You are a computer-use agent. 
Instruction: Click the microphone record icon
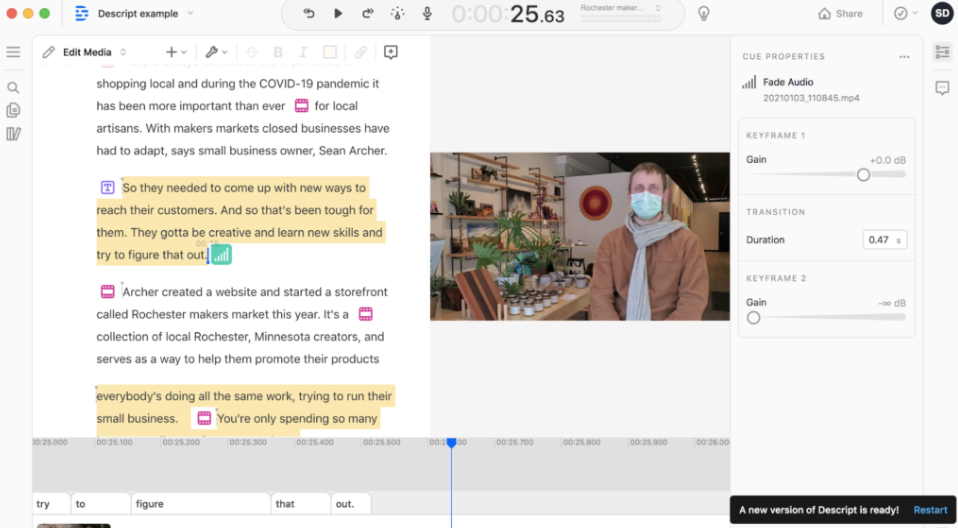click(427, 13)
